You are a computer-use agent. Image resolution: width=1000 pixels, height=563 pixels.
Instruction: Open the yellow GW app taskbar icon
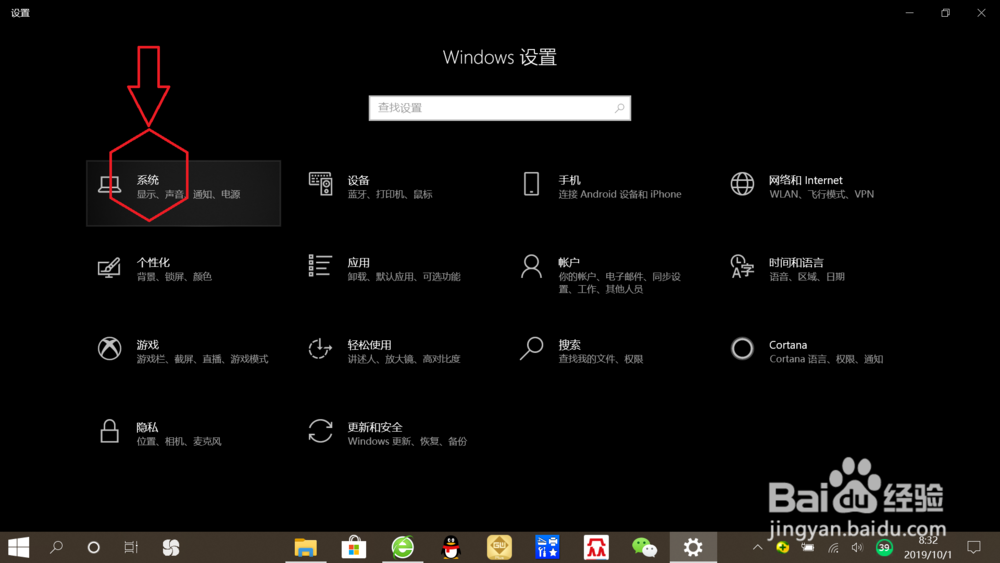point(499,547)
